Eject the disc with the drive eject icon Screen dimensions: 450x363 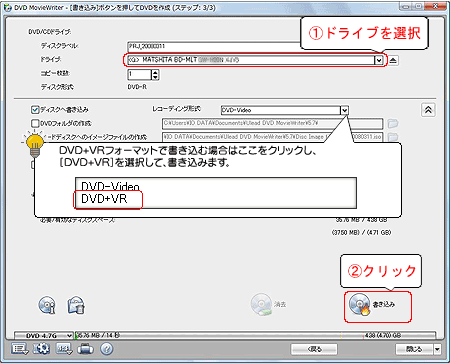click(393, 60)
